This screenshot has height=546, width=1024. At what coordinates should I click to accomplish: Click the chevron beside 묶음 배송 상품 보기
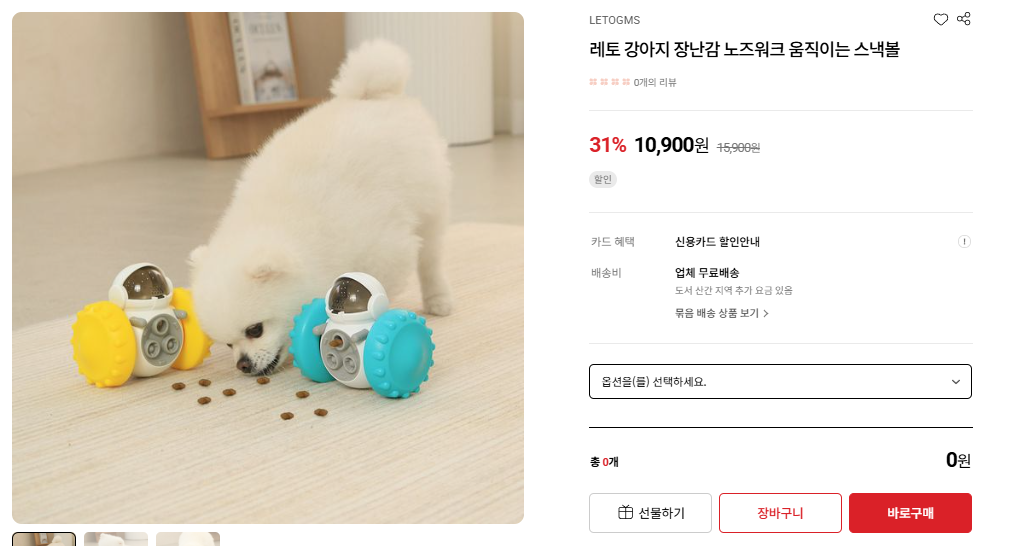(766, 313)
